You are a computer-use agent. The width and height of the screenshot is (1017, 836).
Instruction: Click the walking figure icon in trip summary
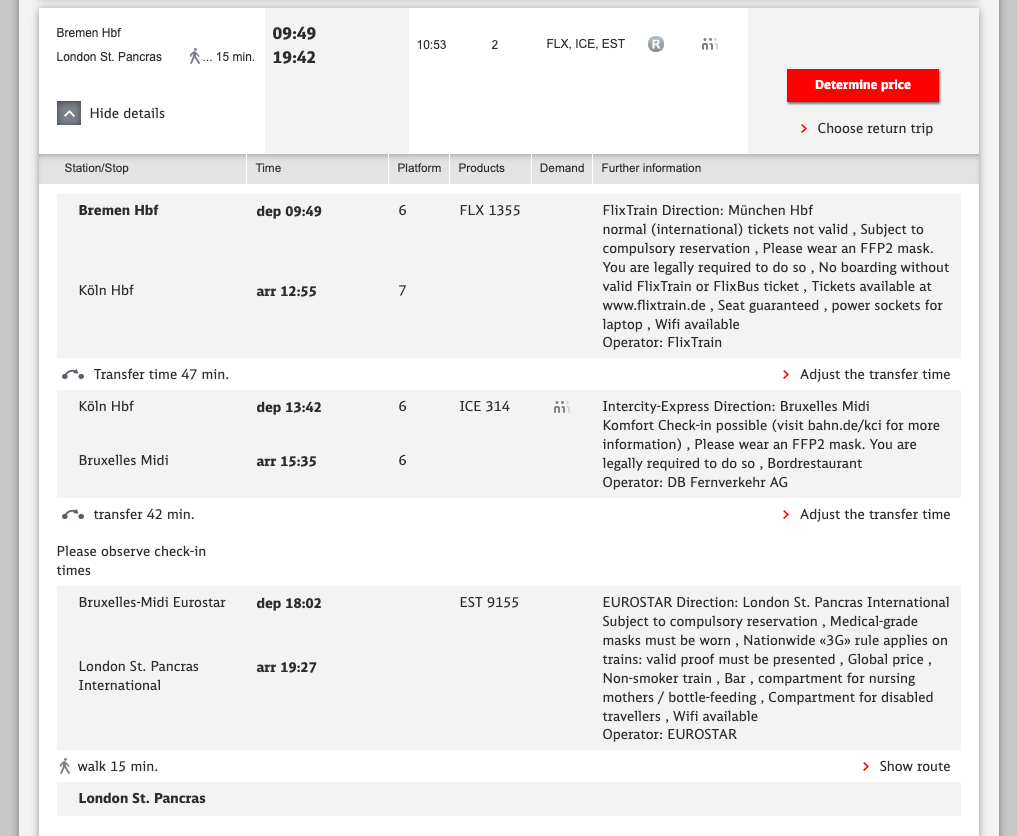tap(195, 57)
